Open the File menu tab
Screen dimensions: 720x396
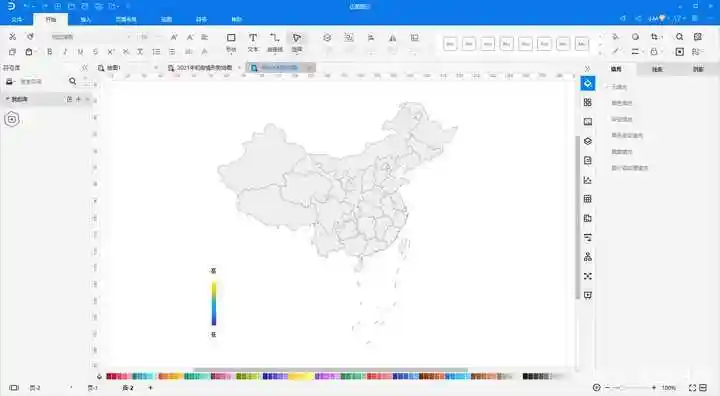17,19
